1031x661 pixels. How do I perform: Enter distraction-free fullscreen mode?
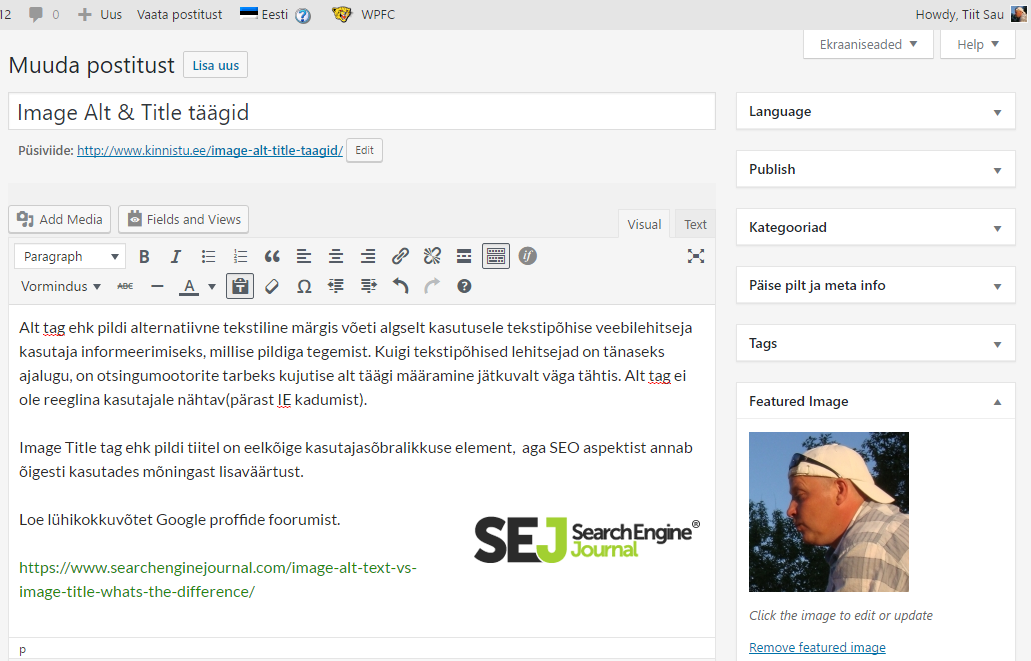(x=696, y=256)
